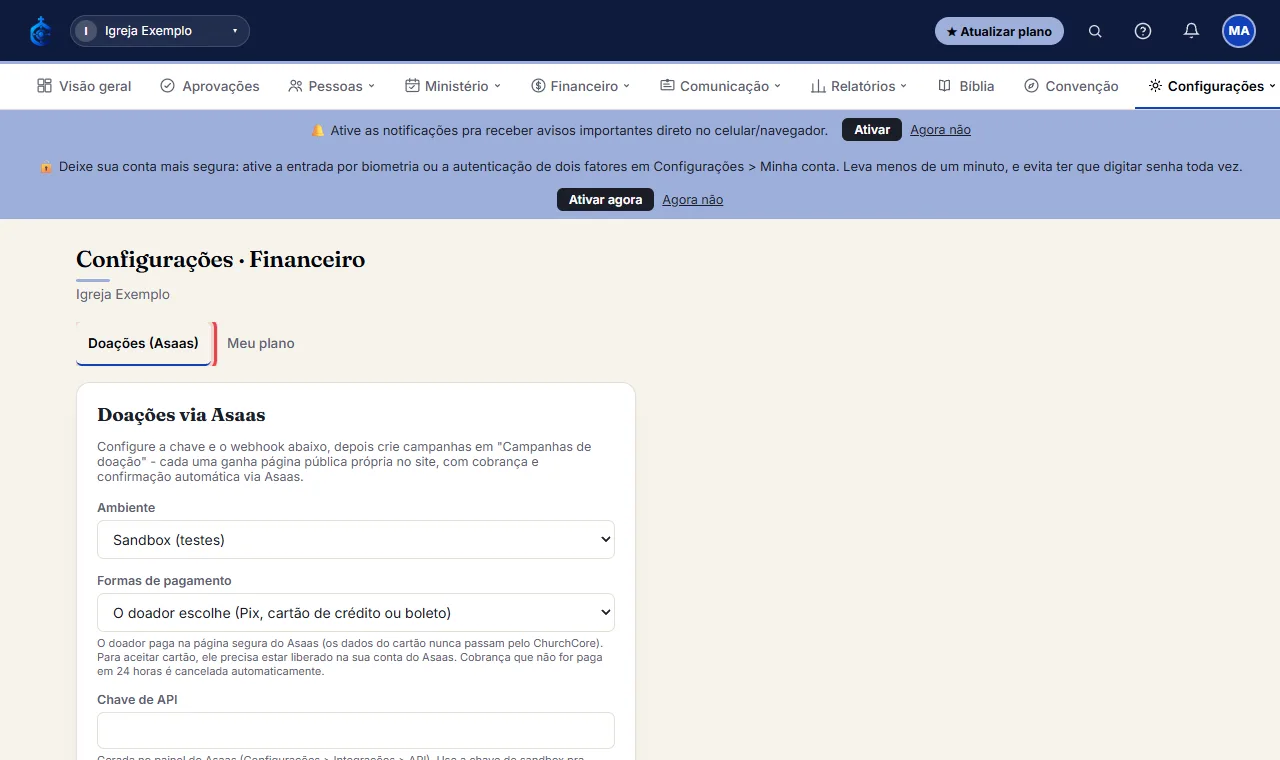This screenshot has height=760, width=1280.
Task: Open the Bíblia menu item
Action: (x=966, y=86)
